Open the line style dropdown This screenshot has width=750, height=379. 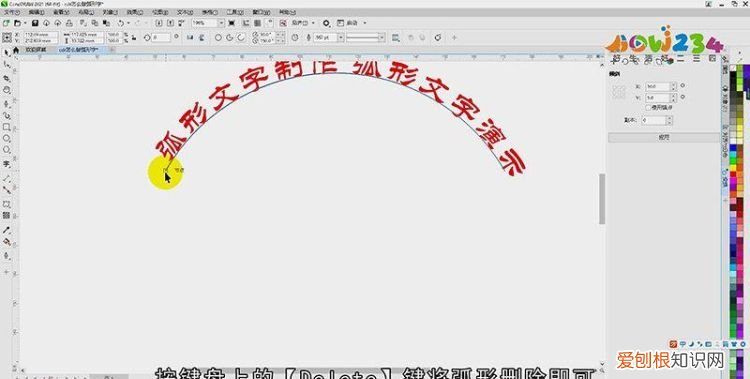382,37
